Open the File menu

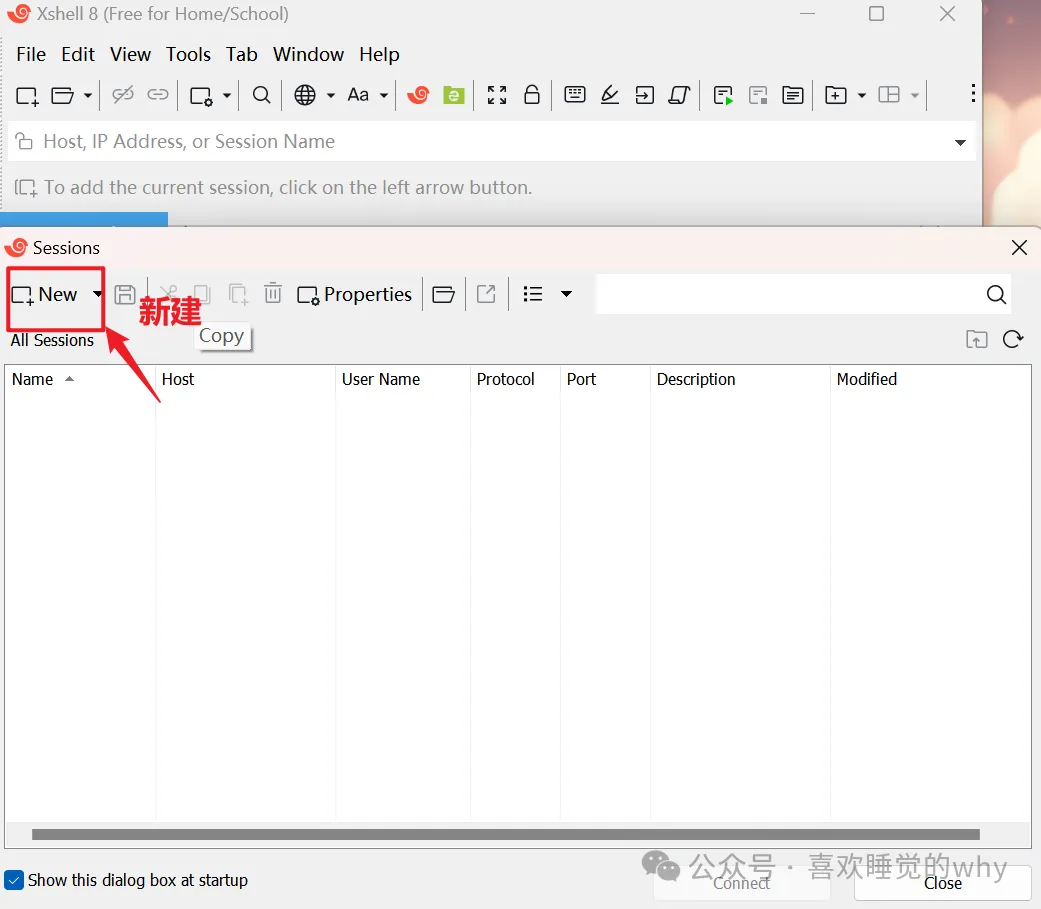coord(31,54)
